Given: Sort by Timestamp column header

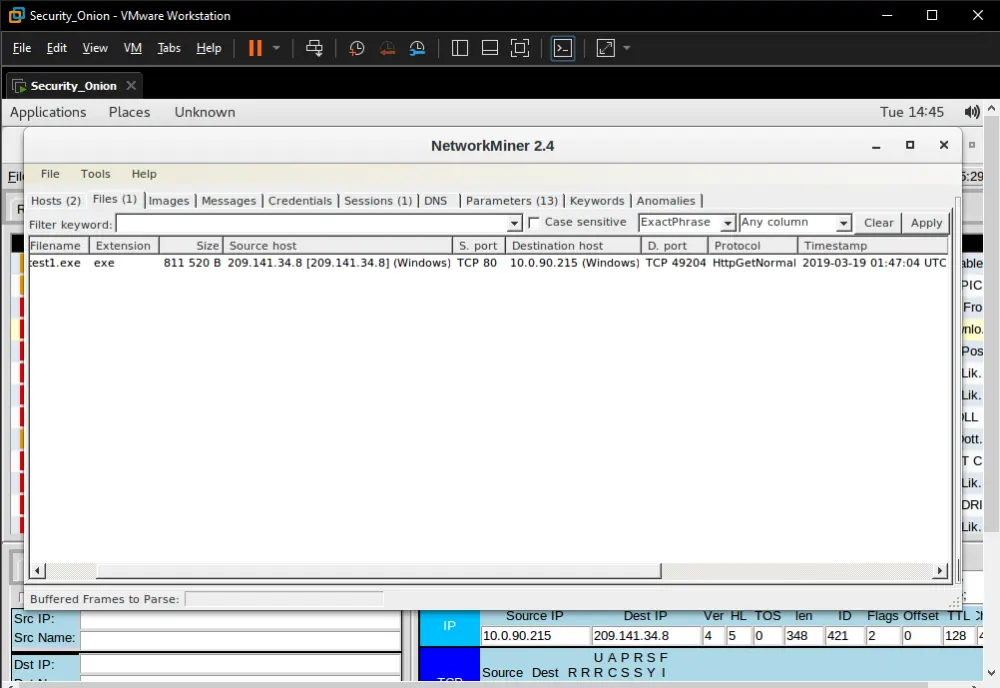Looking at the screenshot, I should tap(872, 245).
